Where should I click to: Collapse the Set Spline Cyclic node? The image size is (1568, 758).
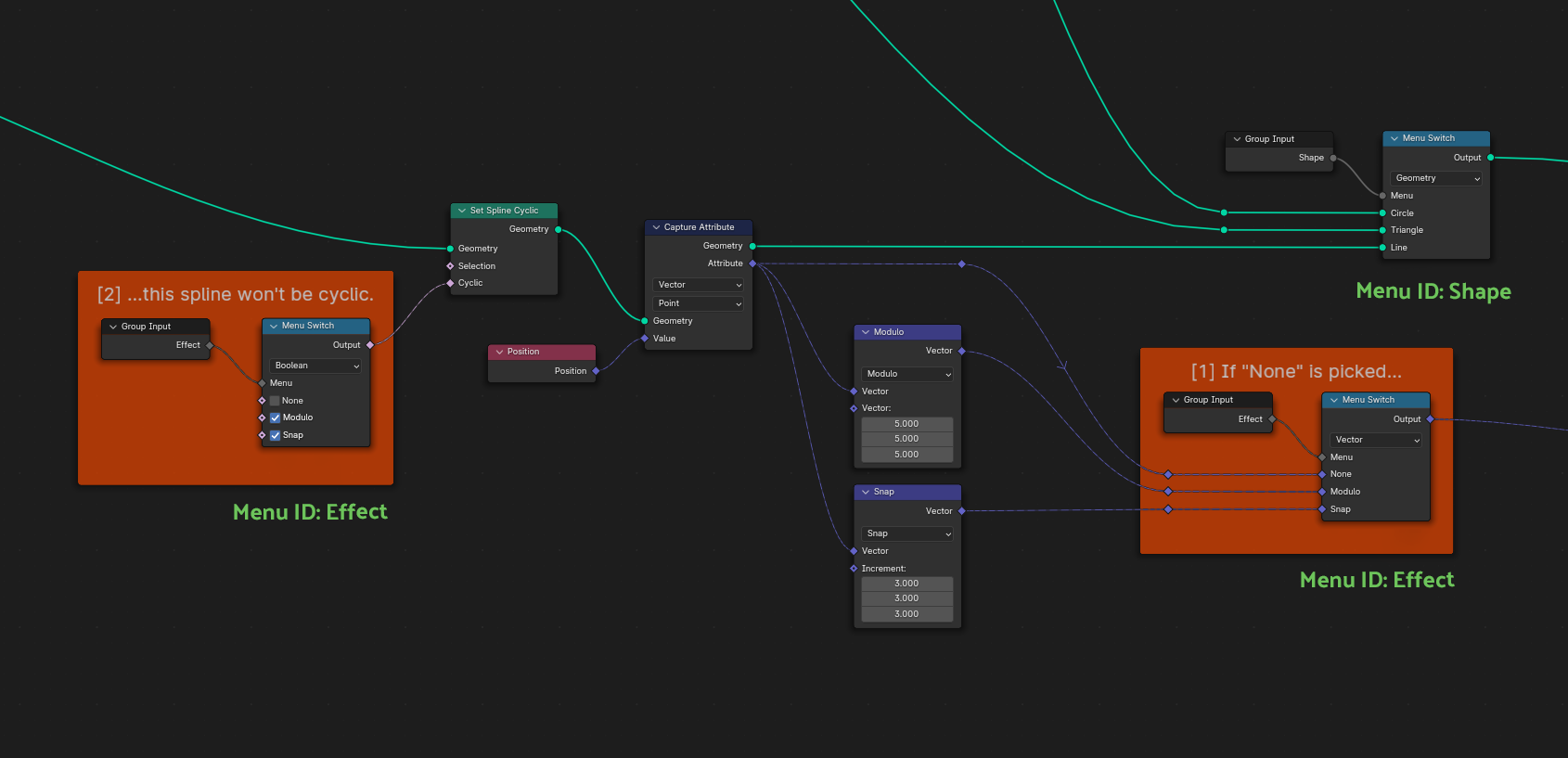point(462,211)
